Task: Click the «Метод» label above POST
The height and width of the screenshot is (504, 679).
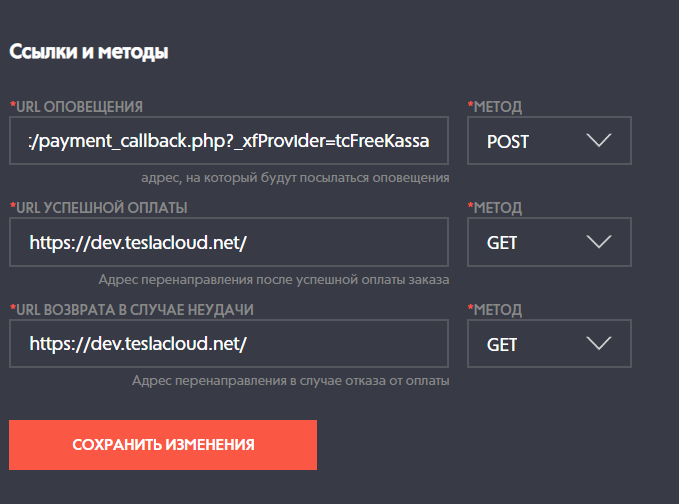Action: (495, 106)
